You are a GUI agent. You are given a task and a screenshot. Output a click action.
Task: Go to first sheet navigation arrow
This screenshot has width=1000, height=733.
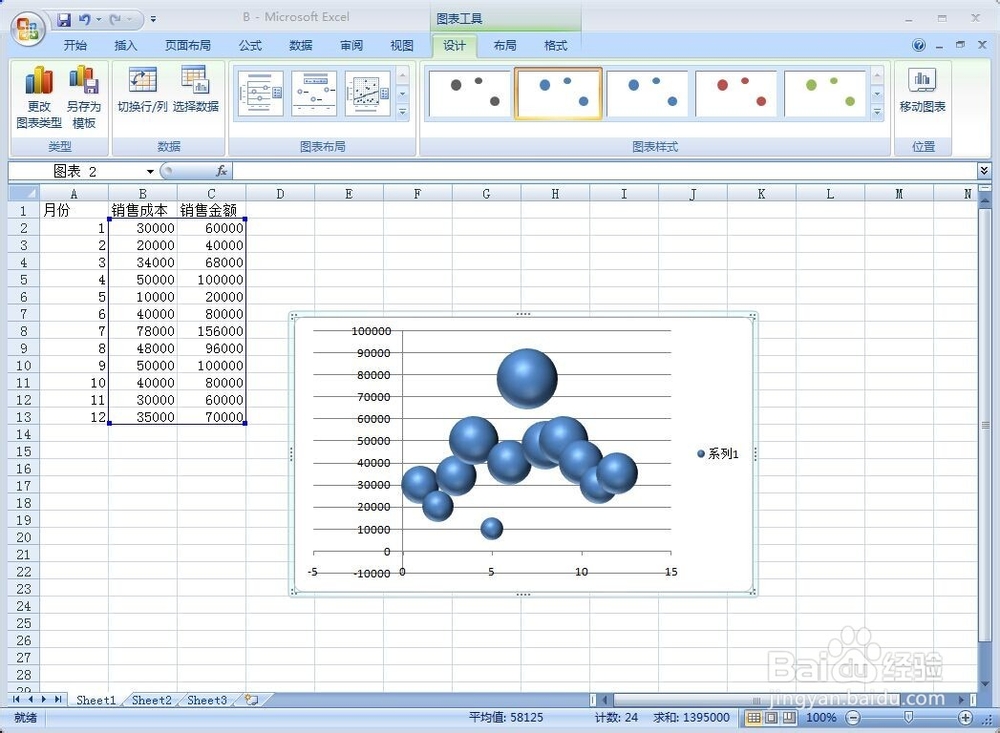coord(17,699)
